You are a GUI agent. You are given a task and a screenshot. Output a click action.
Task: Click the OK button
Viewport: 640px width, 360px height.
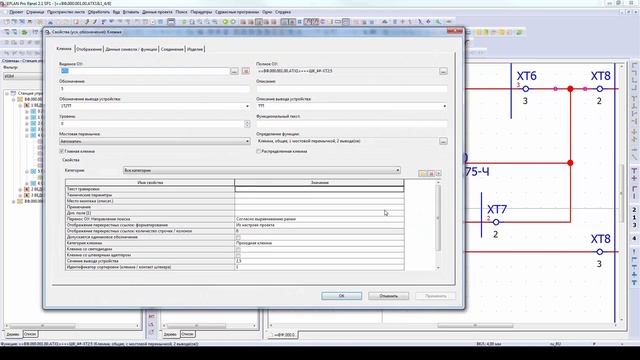(341, 296)
